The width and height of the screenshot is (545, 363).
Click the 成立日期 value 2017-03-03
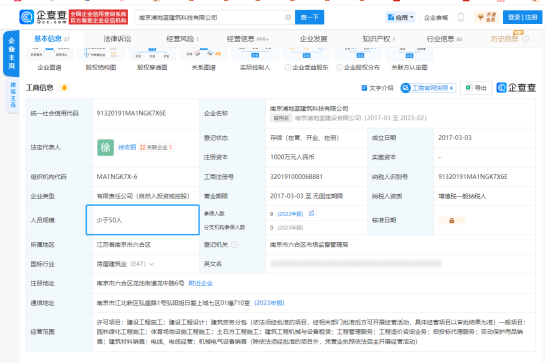(455, 138)
